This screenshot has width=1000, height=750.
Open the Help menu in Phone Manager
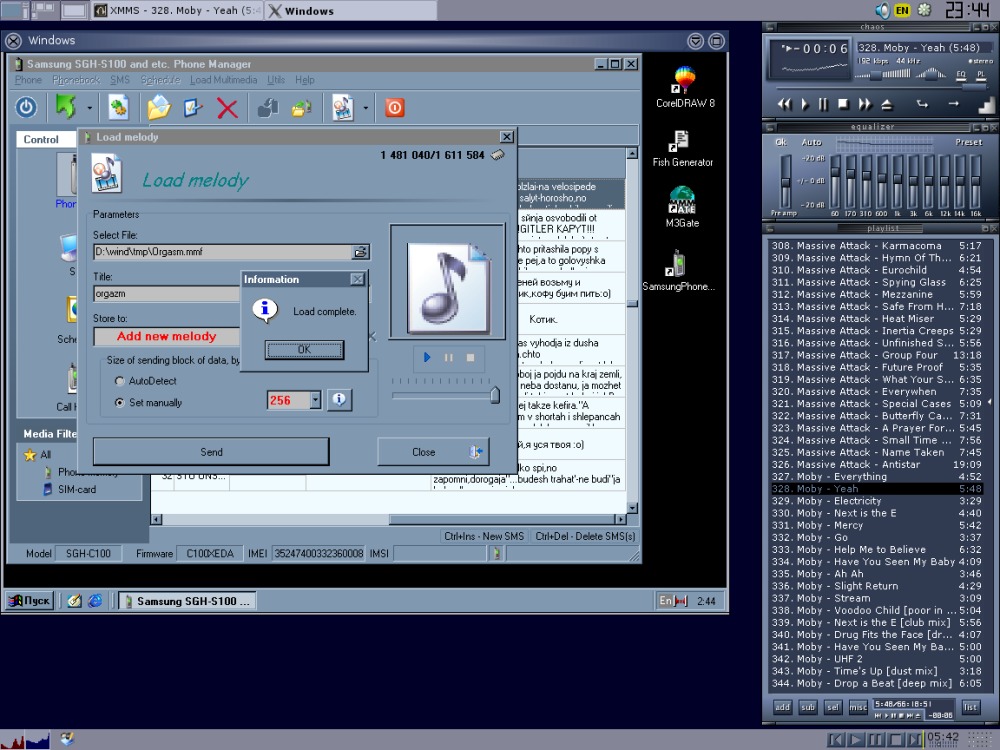[304, 80]
